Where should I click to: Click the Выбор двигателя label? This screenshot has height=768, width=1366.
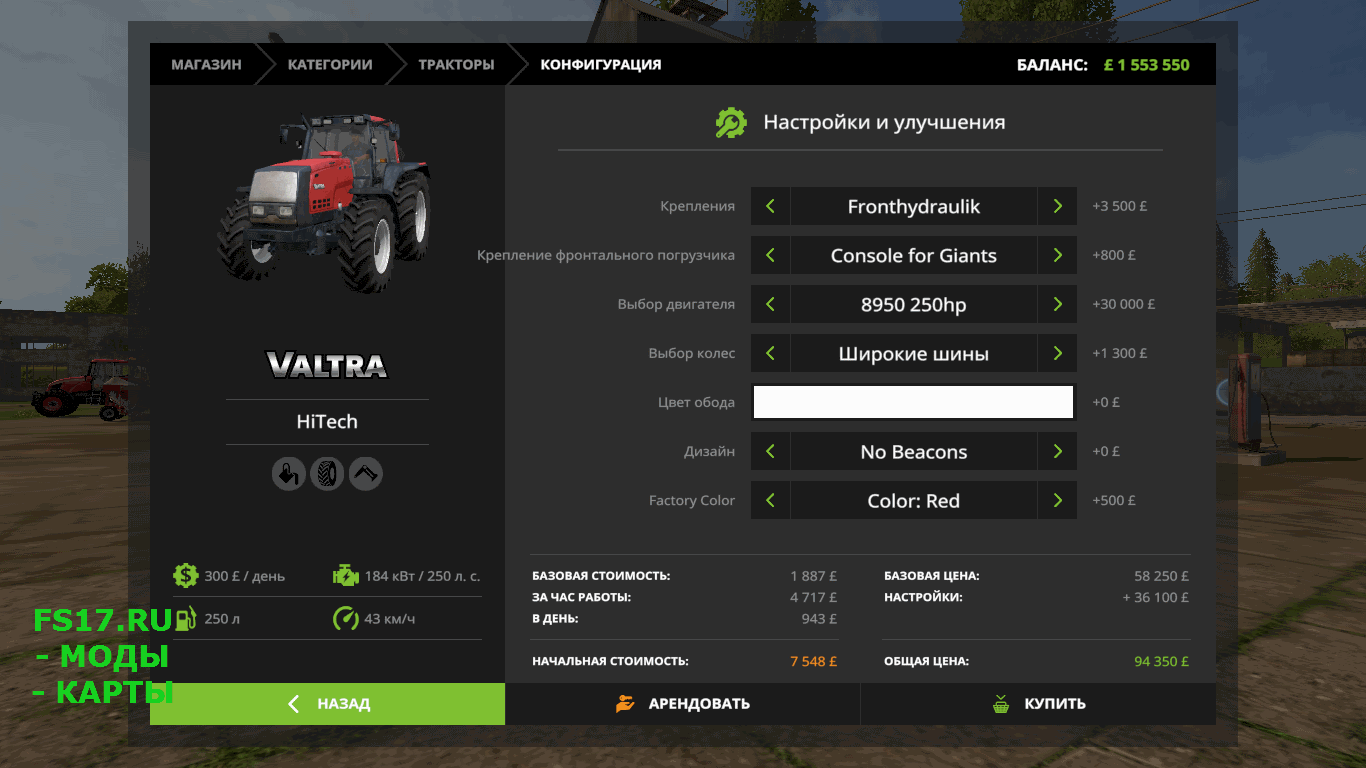pos(676,304)
